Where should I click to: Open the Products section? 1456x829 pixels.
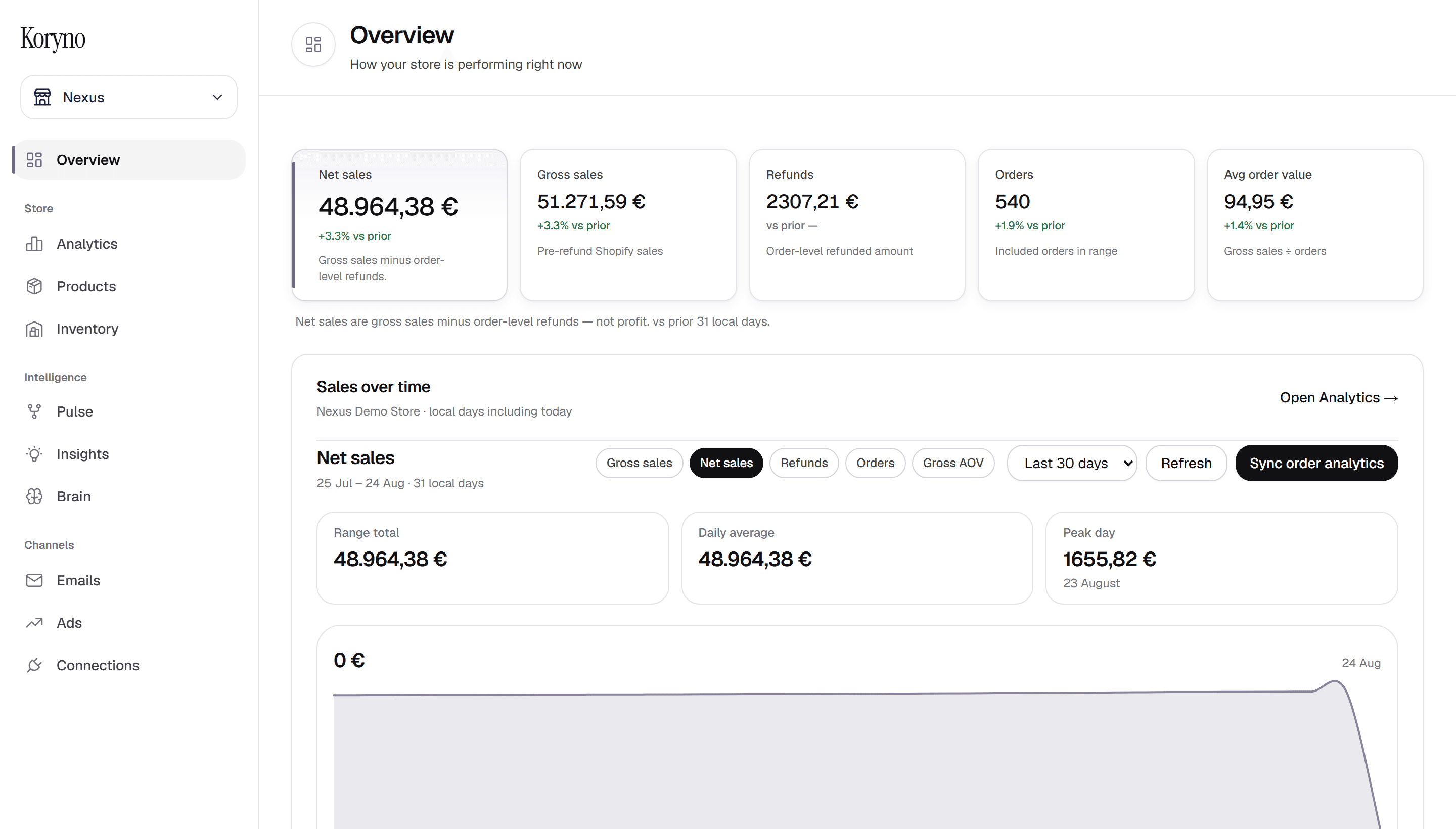click(x=86, y=286)
